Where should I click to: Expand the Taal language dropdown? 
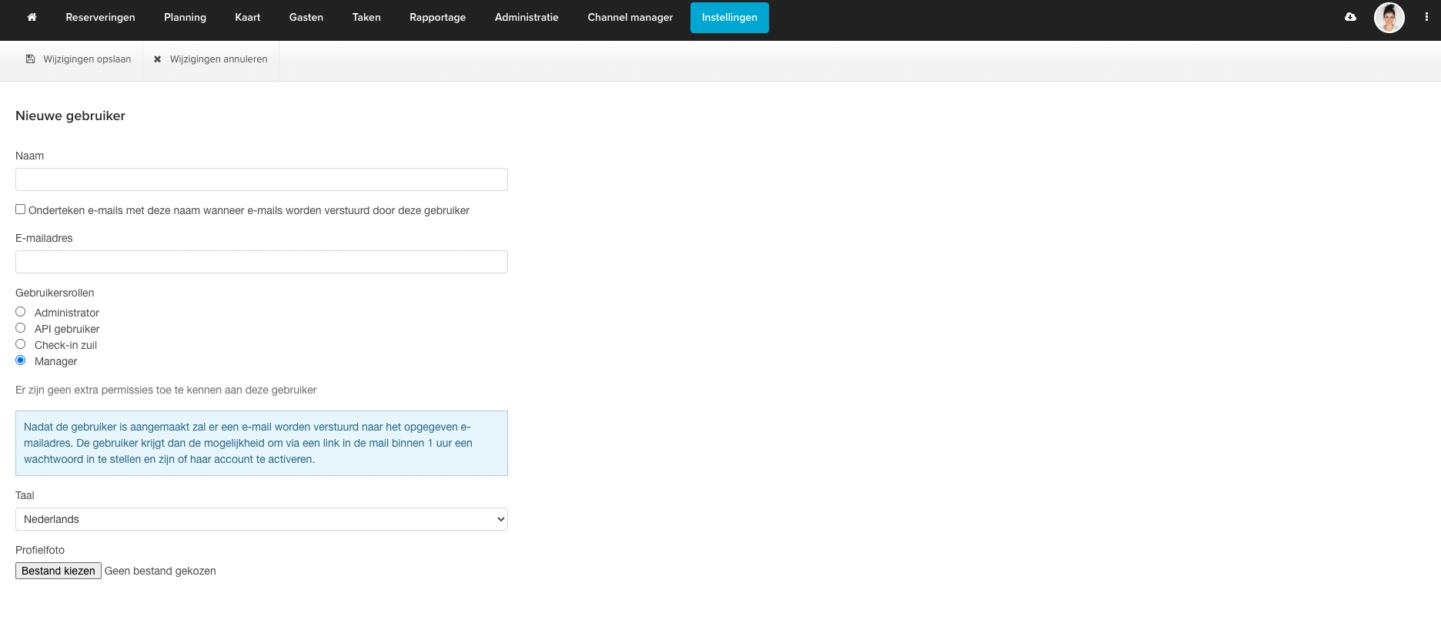tap(261, 519)
